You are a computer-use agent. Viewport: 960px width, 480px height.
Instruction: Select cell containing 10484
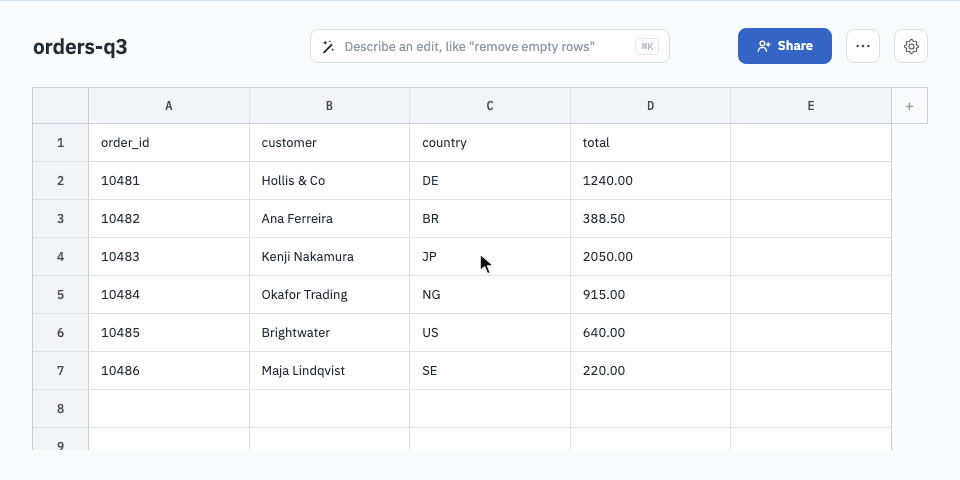(x=169, y=294)
